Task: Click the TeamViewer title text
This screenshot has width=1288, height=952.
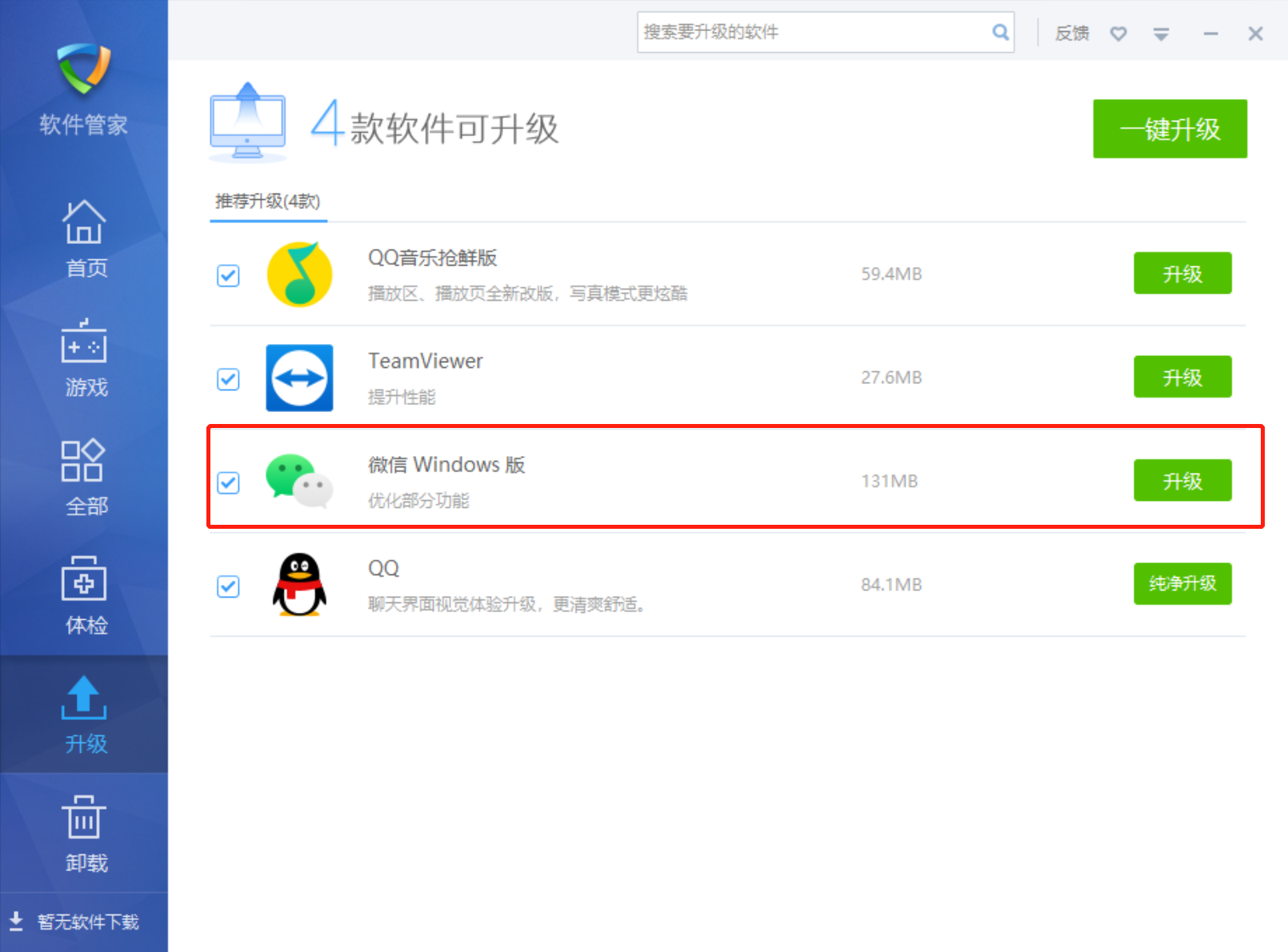Action: 426,361
